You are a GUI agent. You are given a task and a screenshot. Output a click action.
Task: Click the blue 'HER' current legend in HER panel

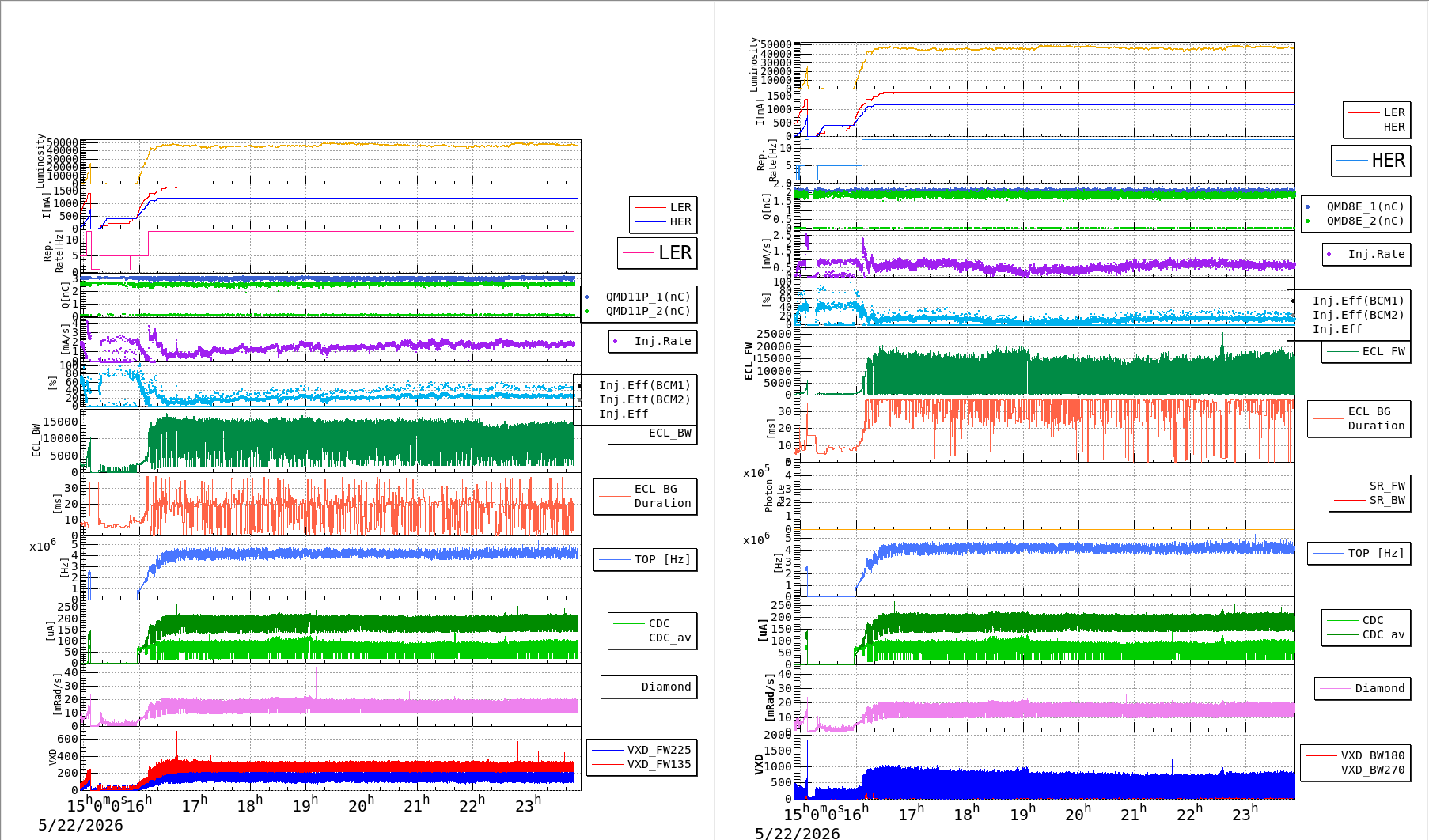pos(1377,127)
